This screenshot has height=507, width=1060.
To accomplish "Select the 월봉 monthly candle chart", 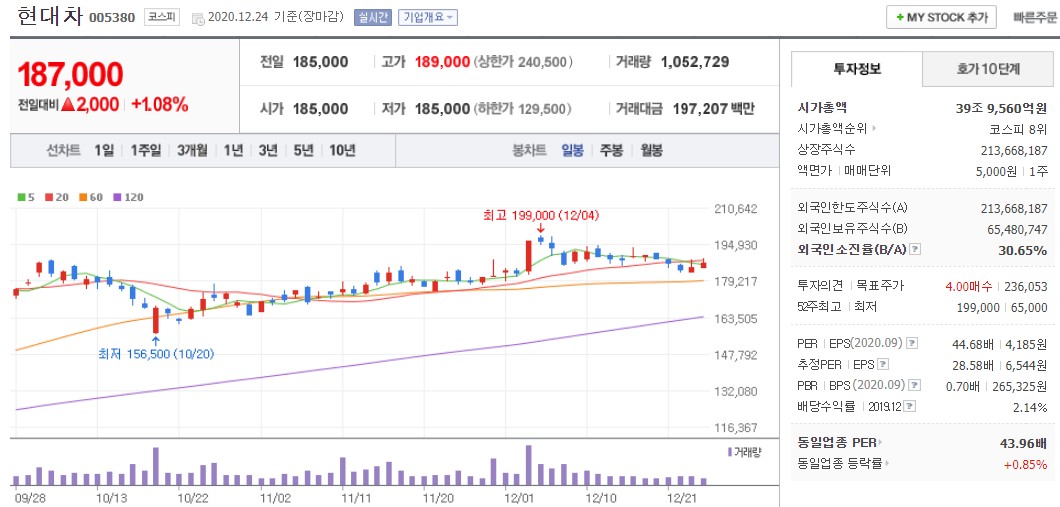I will click(652, 150).
